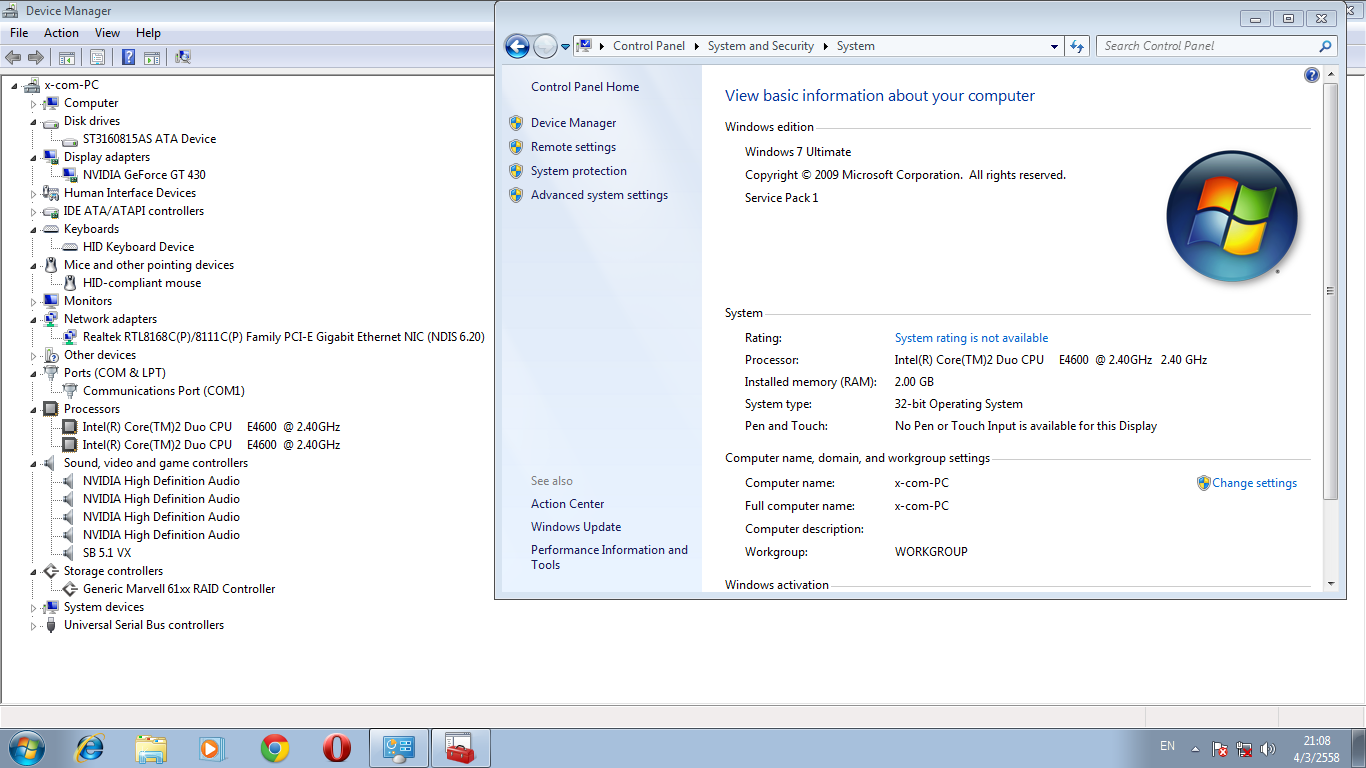Switch to the Control Panel taskbar button
The width and height of the screenshot is (1366, 768).
pyautogui.click(x=399, y=748)
